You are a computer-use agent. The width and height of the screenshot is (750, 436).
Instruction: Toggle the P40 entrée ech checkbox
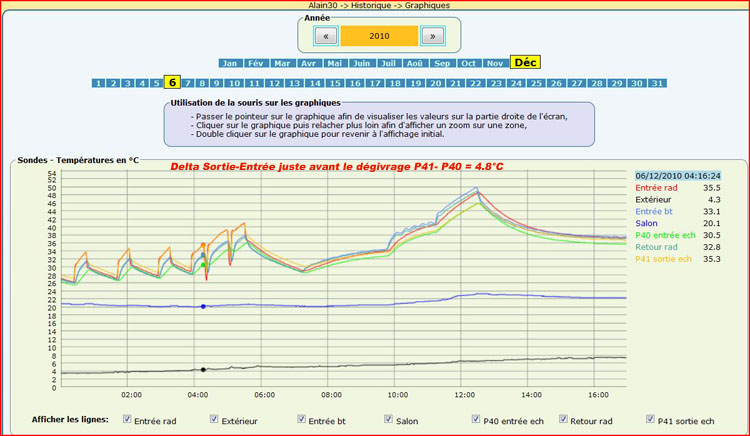(476, 420)
